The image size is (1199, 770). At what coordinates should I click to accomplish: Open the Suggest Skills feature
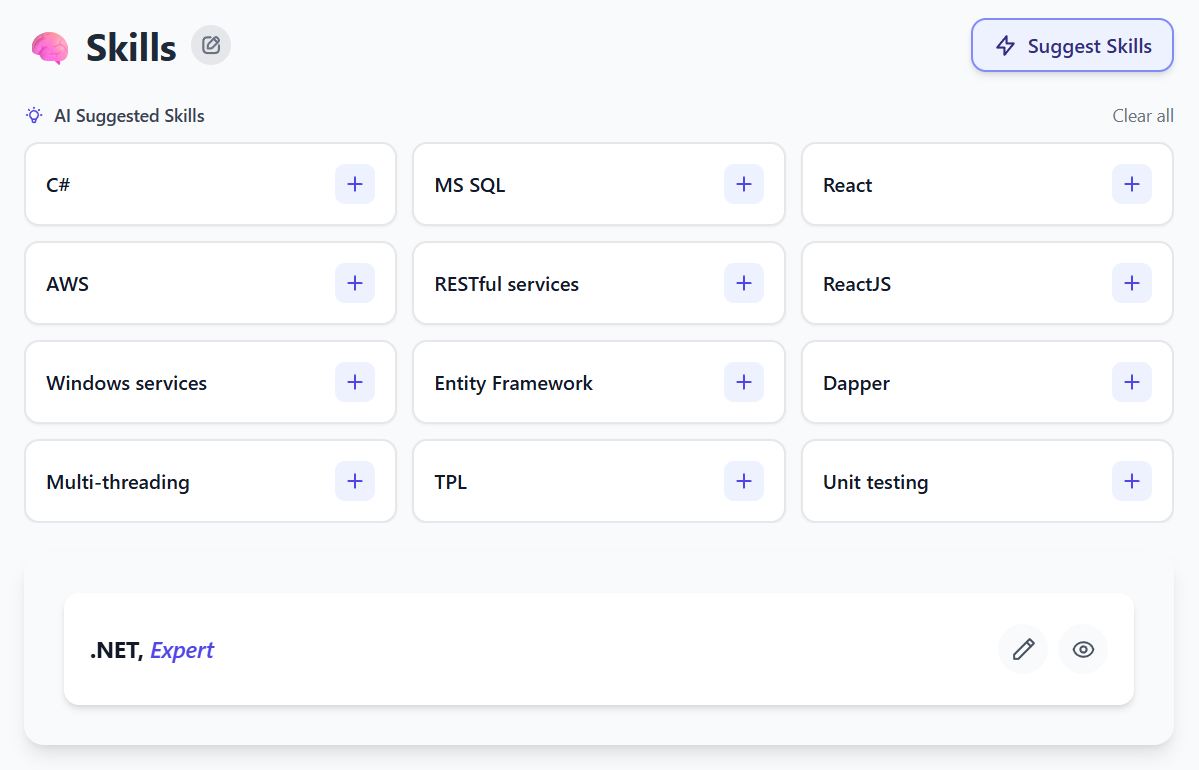click(x=1071, y=45)
